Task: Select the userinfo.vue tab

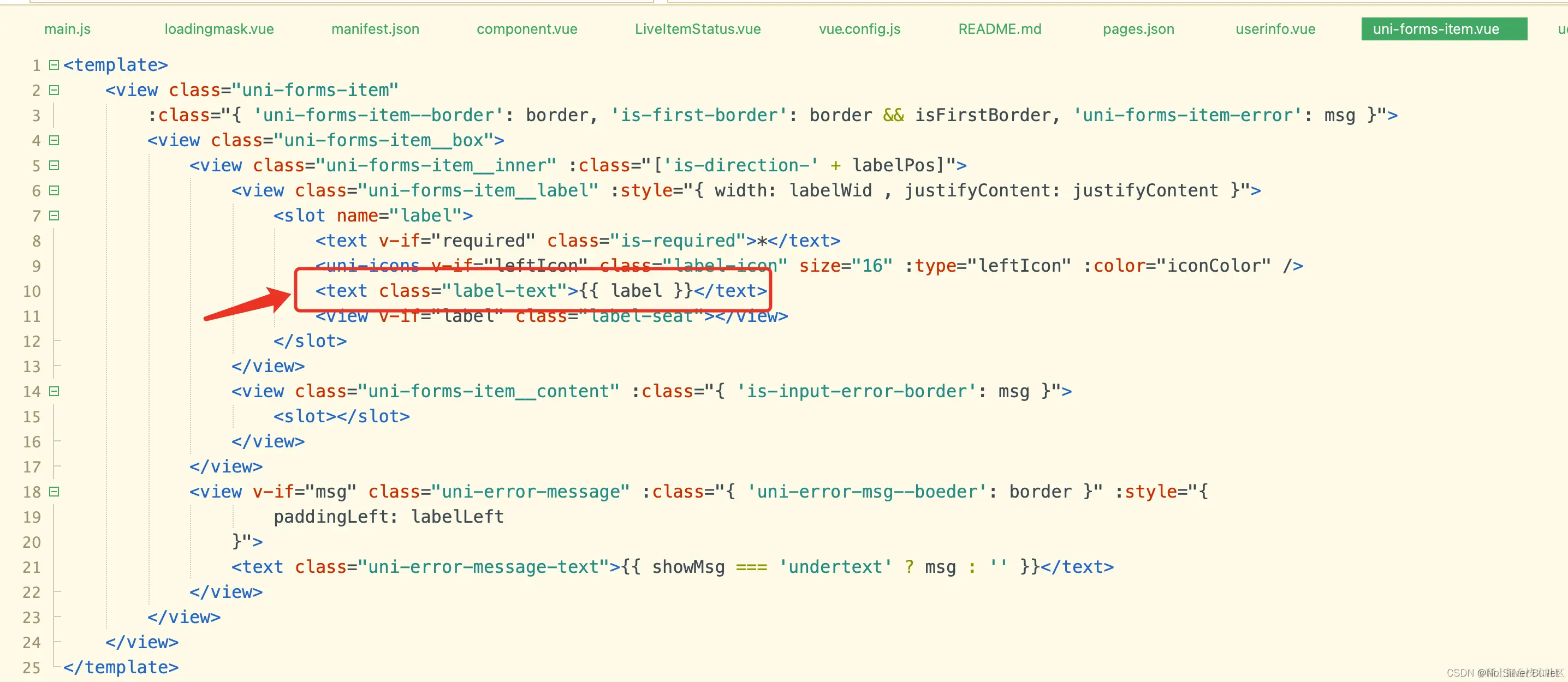Action: (1275, 28)
